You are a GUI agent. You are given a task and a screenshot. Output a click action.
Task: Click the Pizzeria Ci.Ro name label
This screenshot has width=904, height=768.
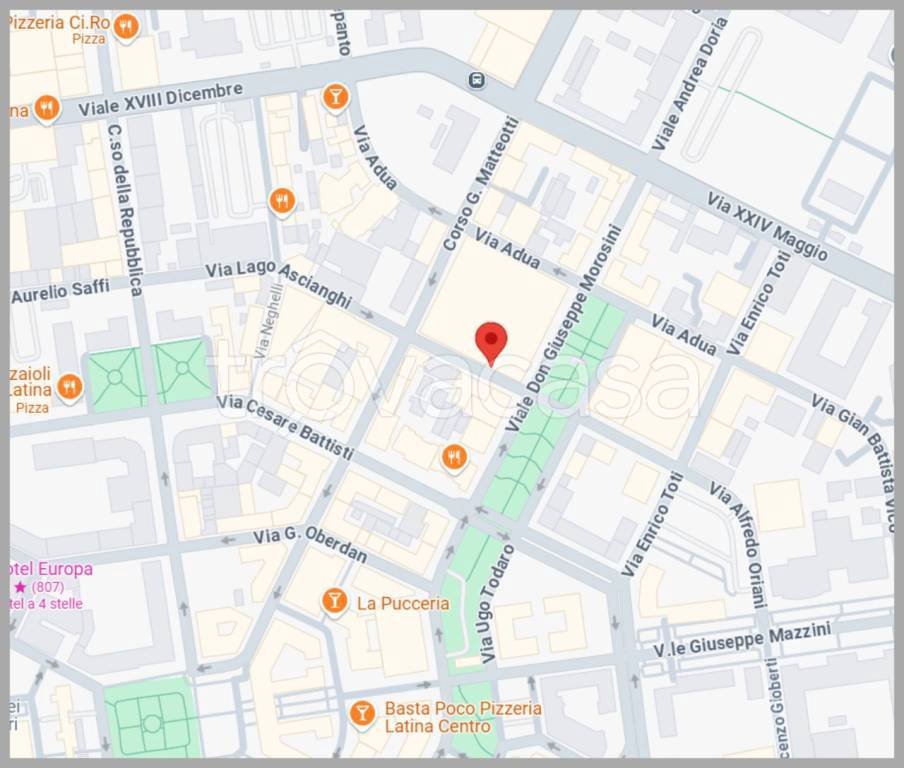pyautogui.click(x=60, y=22)
